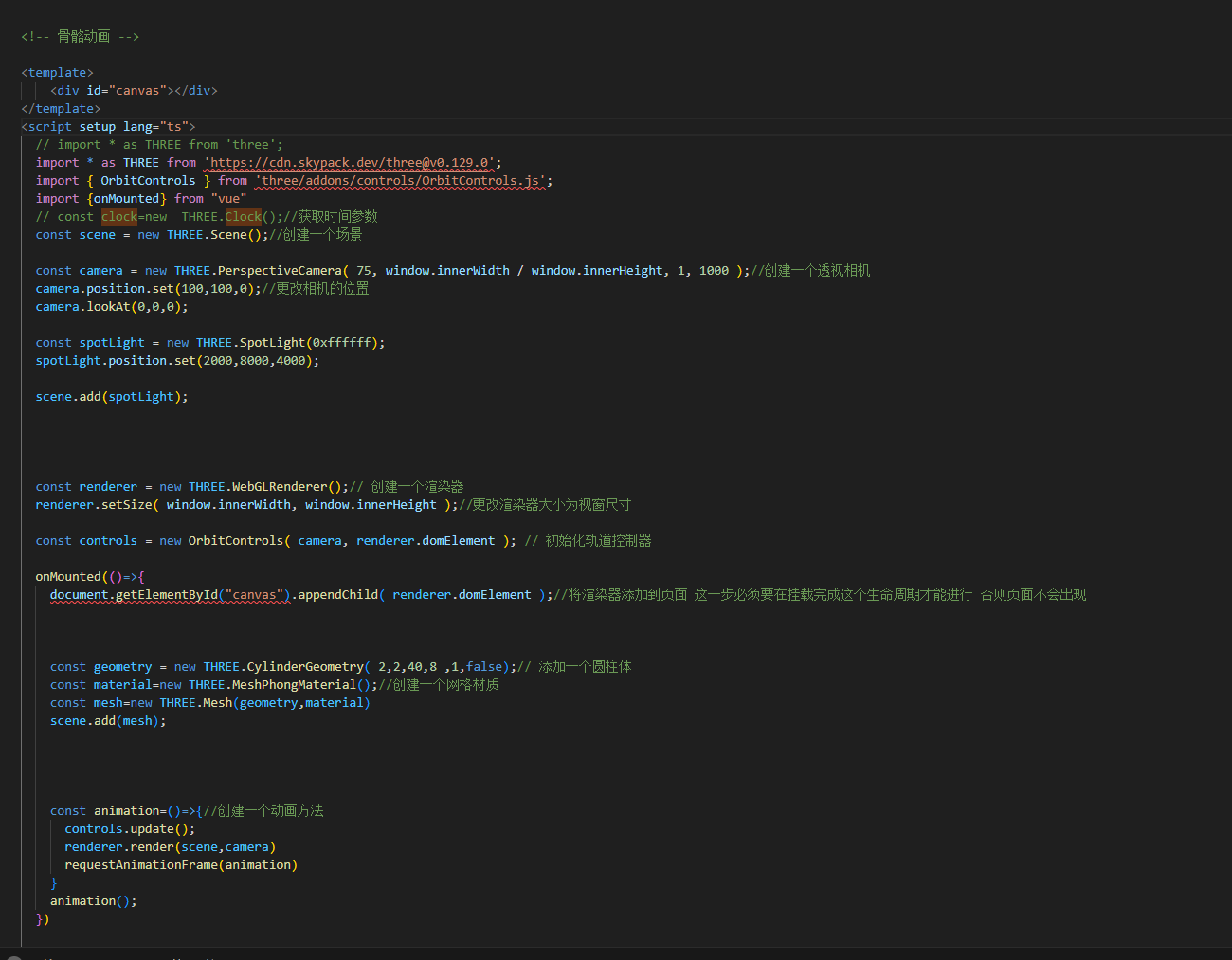This screenshot has height=960, width=1232.
Task: Click the appendChild method name
Action: (x=338, y=595)
